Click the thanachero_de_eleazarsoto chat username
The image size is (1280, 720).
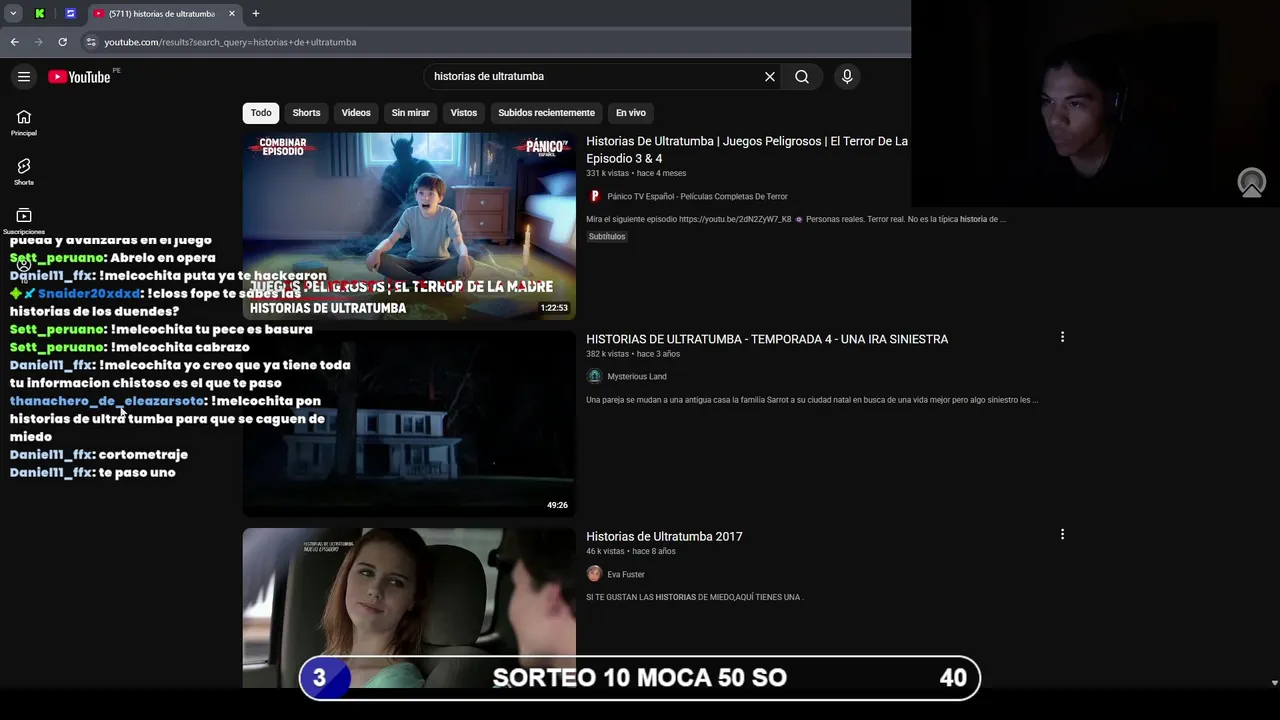[x=107, y=401]
